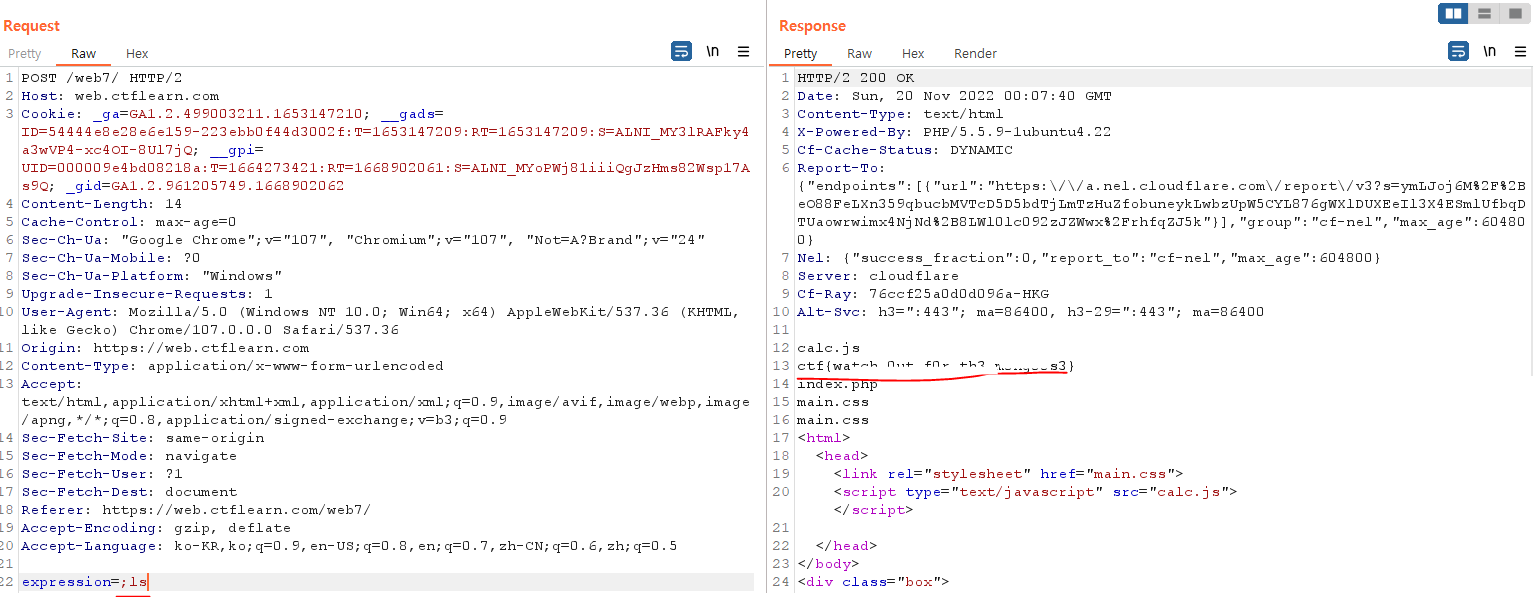This screenshot has height=597, width=1533.
Task: Click Sec-Fetch-Dest: document header
Action: [x=128, y=492]
